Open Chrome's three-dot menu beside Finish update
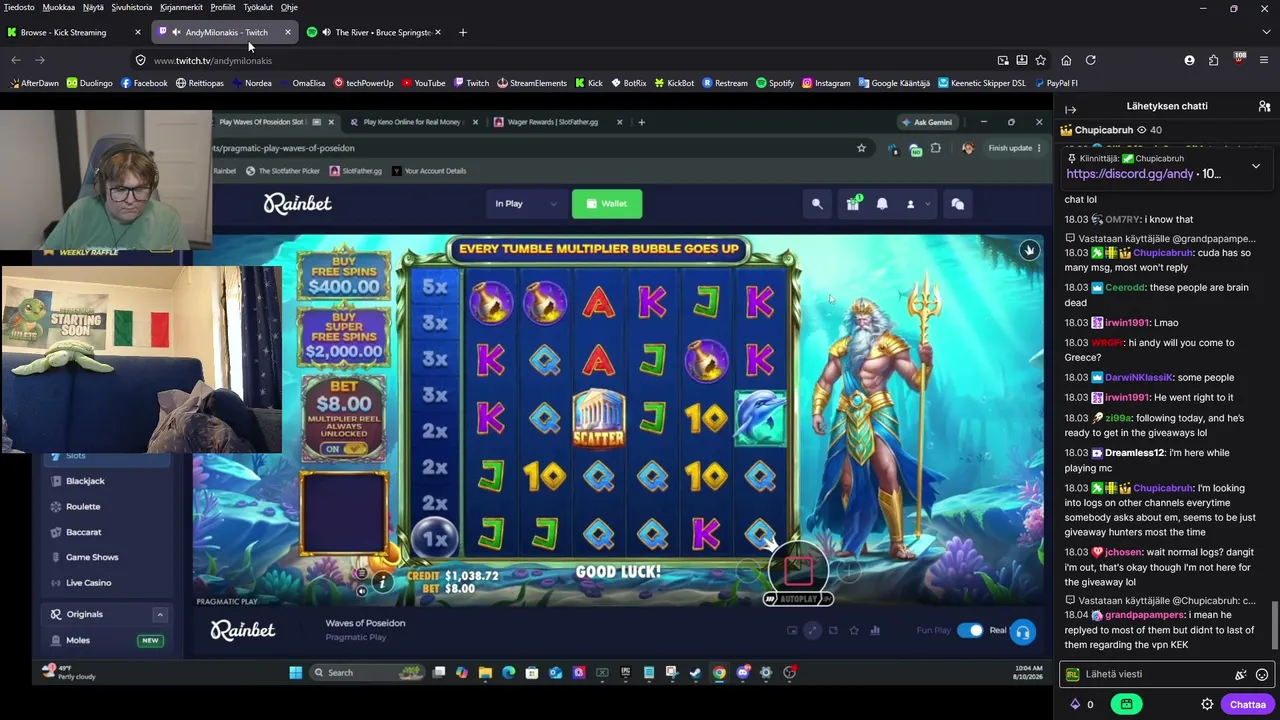This screenshot has width=1280, height=720. (x=1039, y=148)
